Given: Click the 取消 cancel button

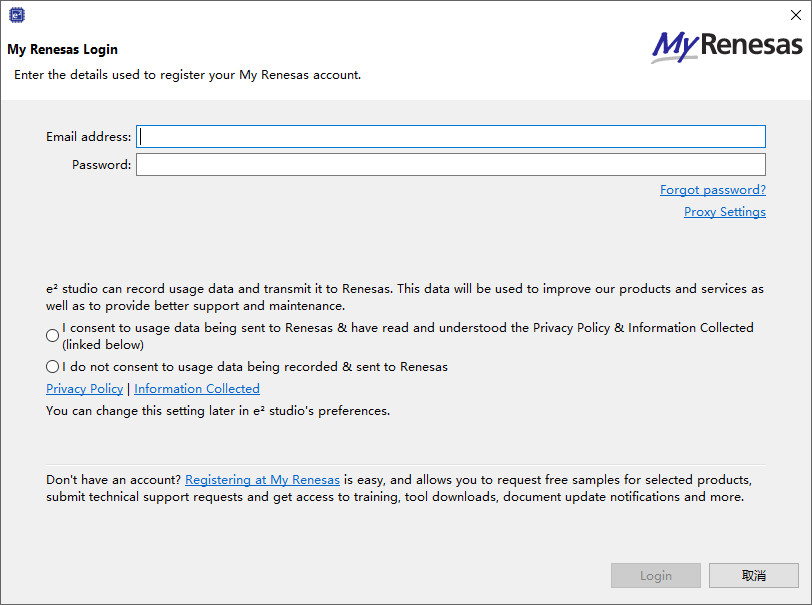Looking at the screenshot, I should tap(753, 575).
